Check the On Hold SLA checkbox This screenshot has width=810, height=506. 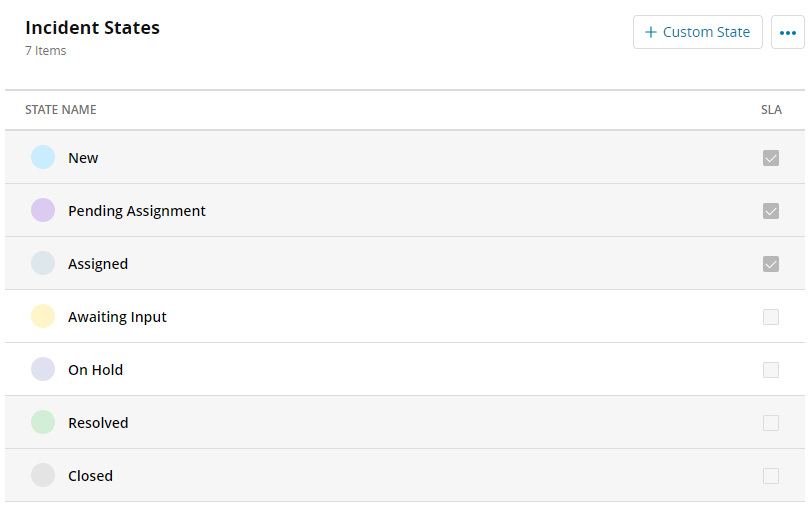[770, 370]
